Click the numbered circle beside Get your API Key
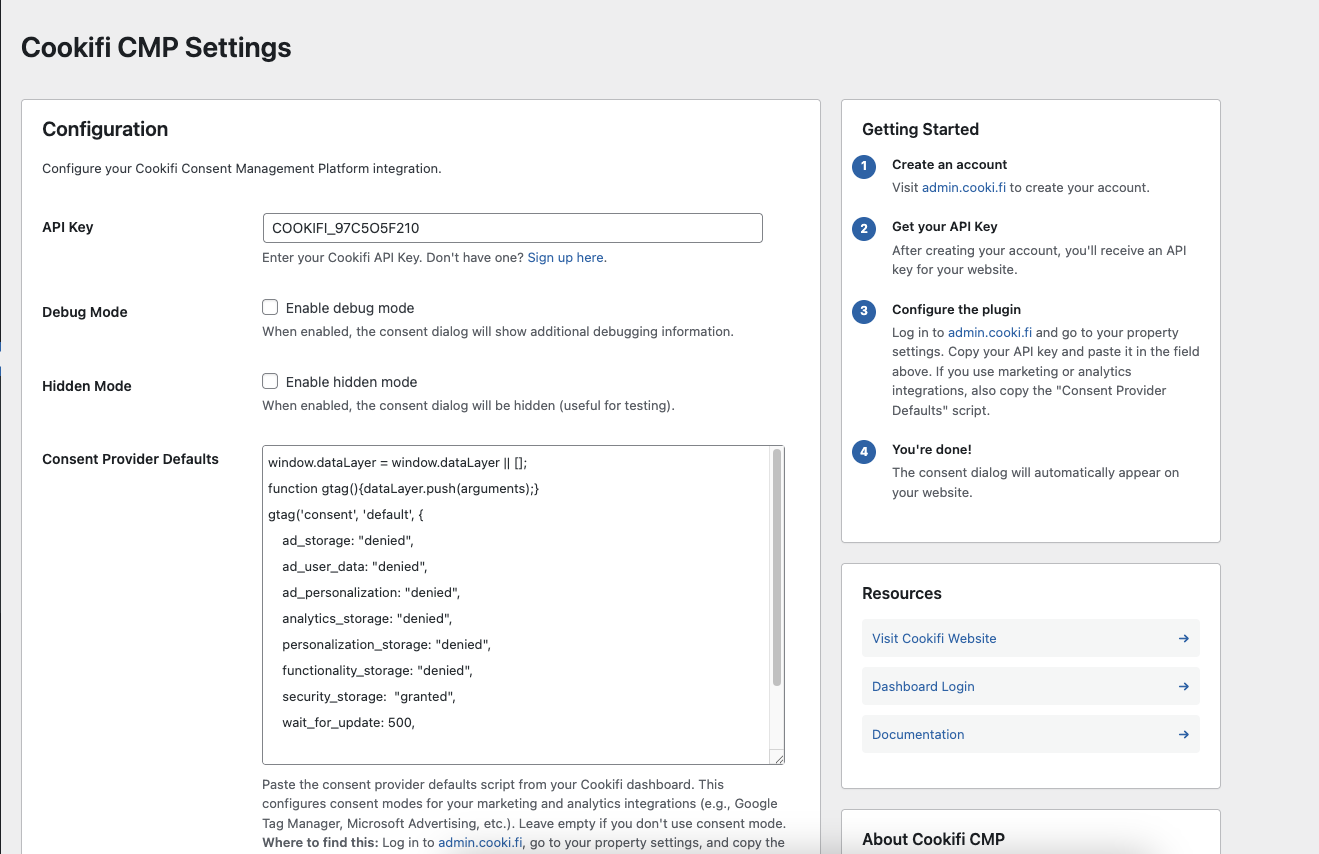 863,229
